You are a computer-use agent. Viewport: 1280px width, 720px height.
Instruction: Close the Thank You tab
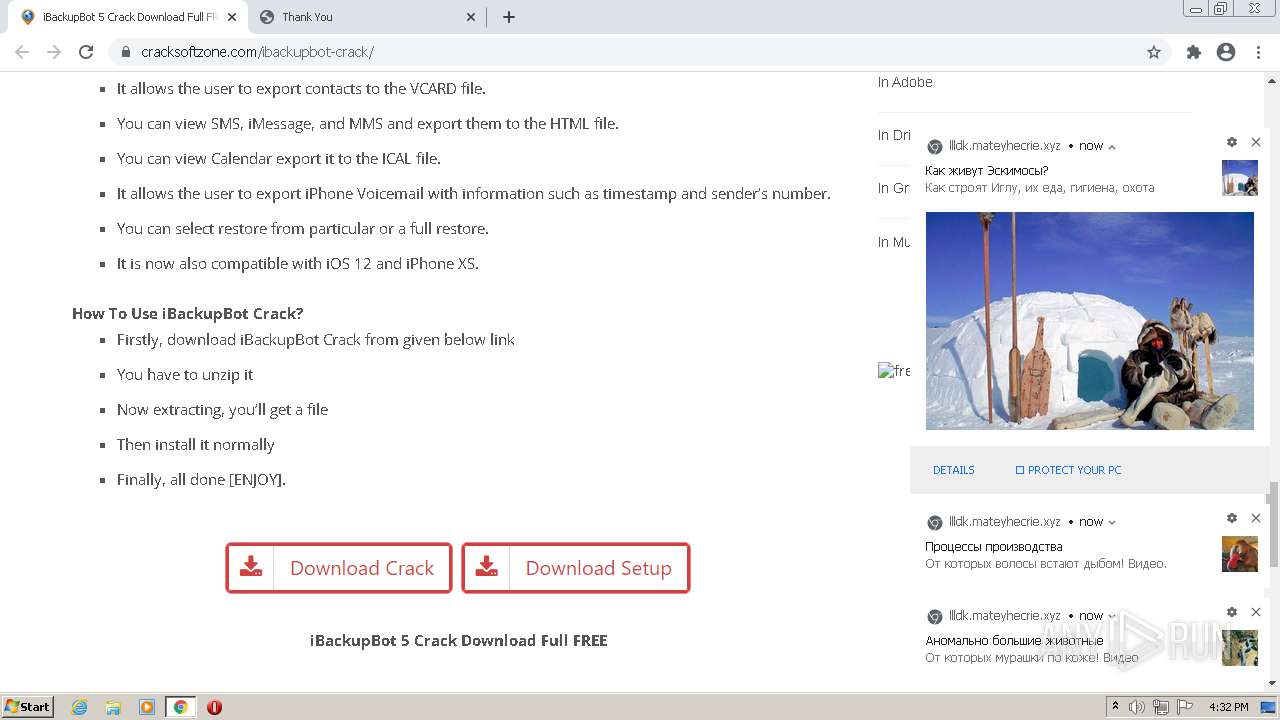tap(472, 17)
